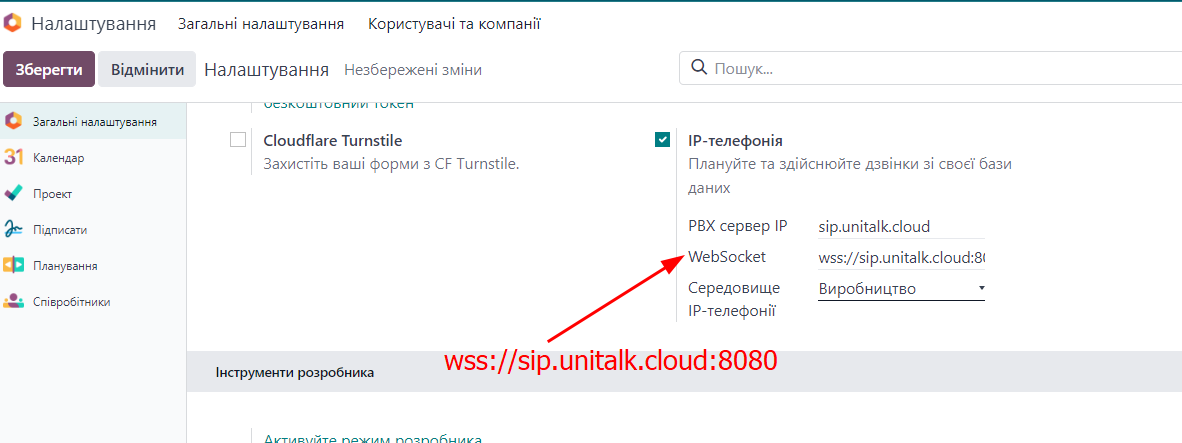
Task: Open the Загальні налаштування top menu
Action: click(x=261, y=23)
